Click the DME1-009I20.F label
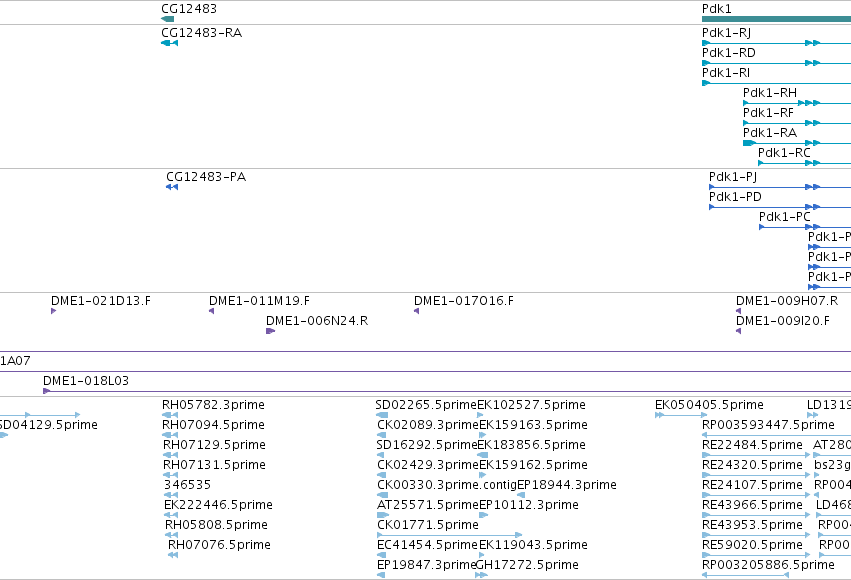The height and width of the screenshot is (580, 851). [783, 321]
